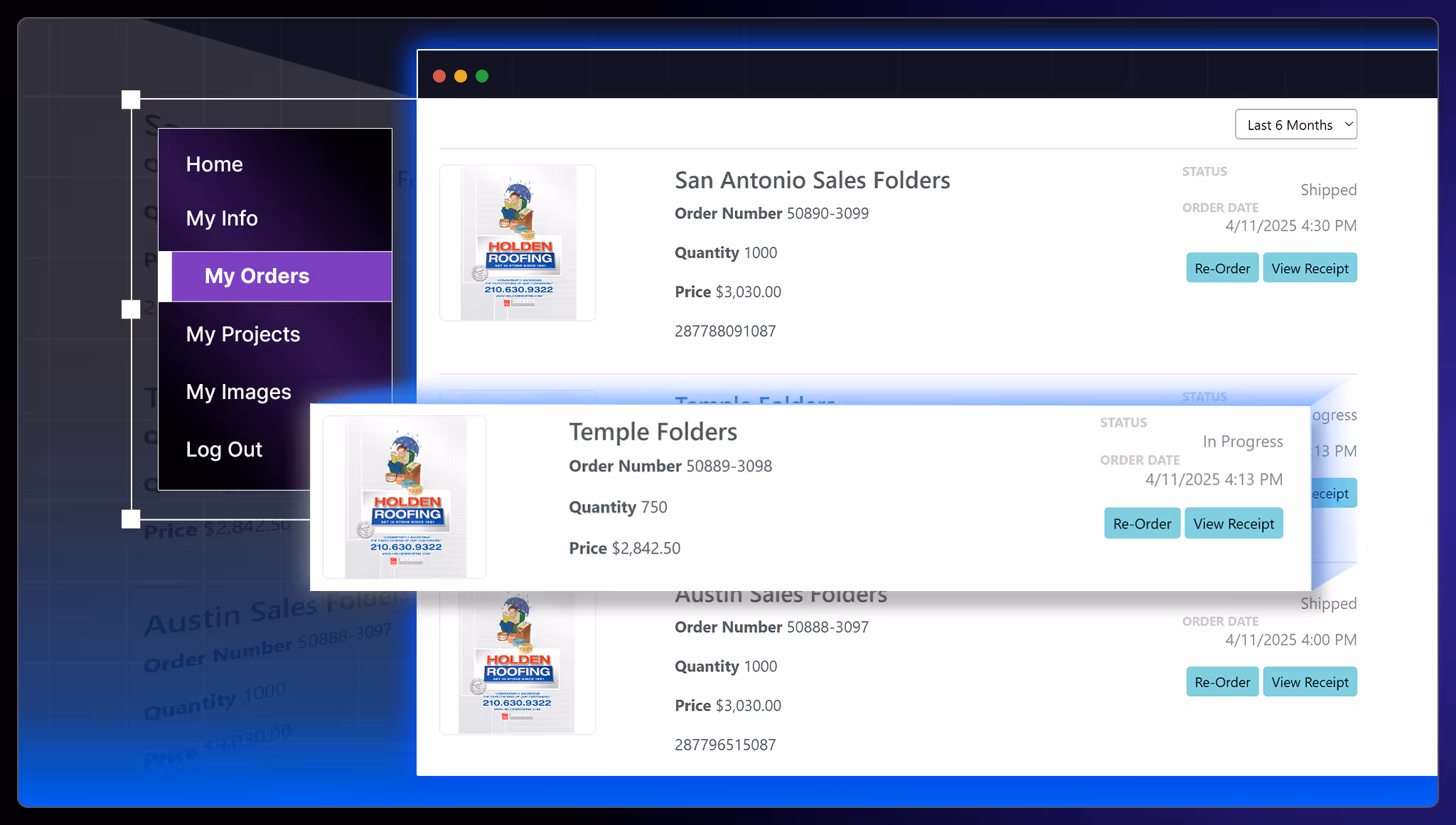Select order date 4/11/2025 4:13 PM
This screenshot has height=825, width=1456.
click(1214, 479)
